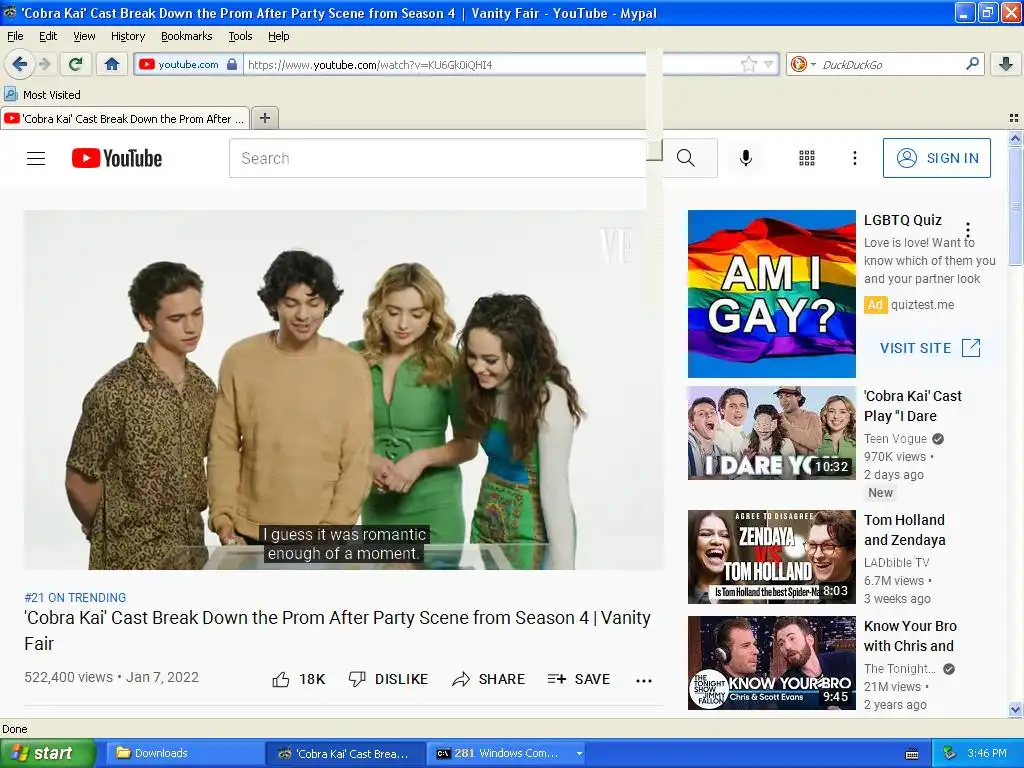Click the quiztest.me ad domain
1024x768 pixels.
click(922, 304)
